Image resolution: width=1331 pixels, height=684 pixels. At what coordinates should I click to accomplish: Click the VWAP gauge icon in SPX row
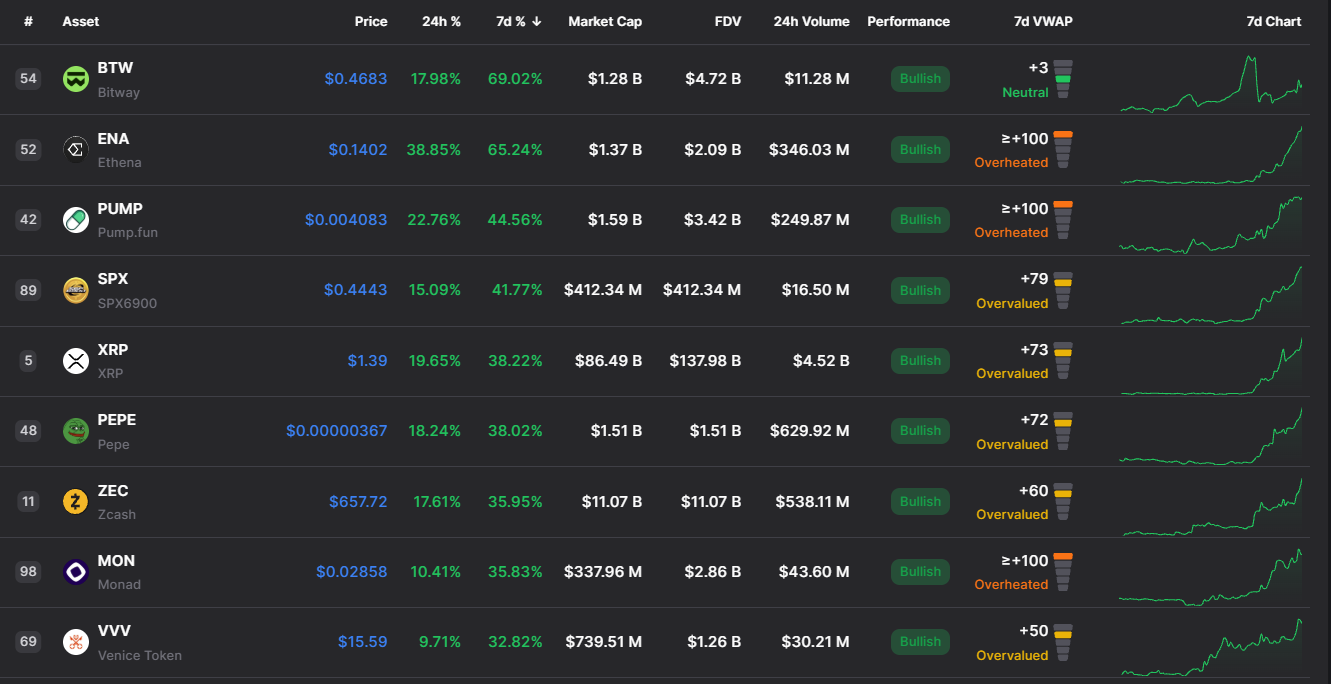[1063, 290]
